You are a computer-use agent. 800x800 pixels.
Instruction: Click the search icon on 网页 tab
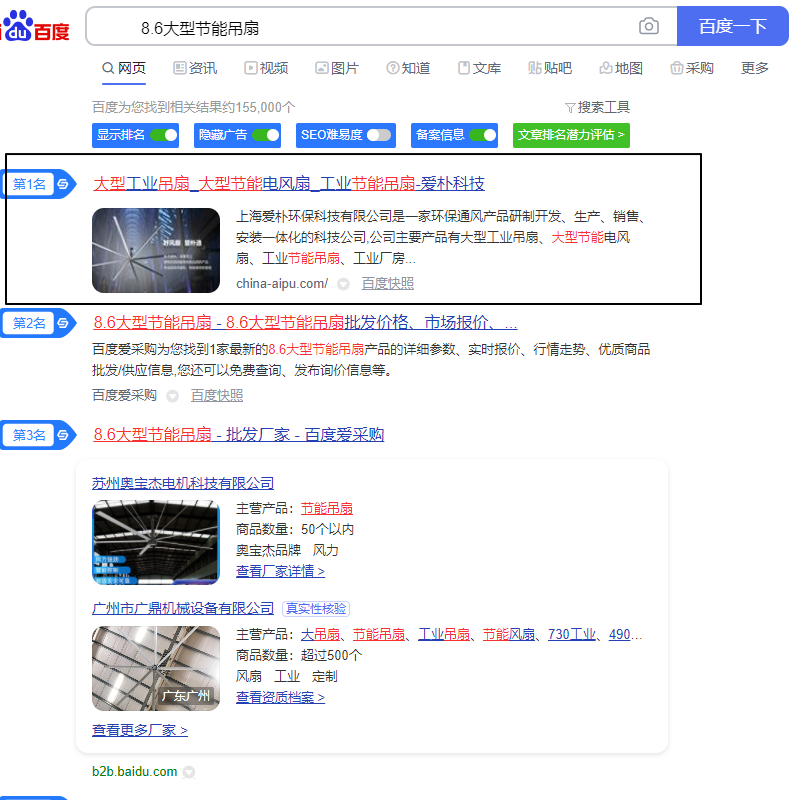tap(108, 68)
